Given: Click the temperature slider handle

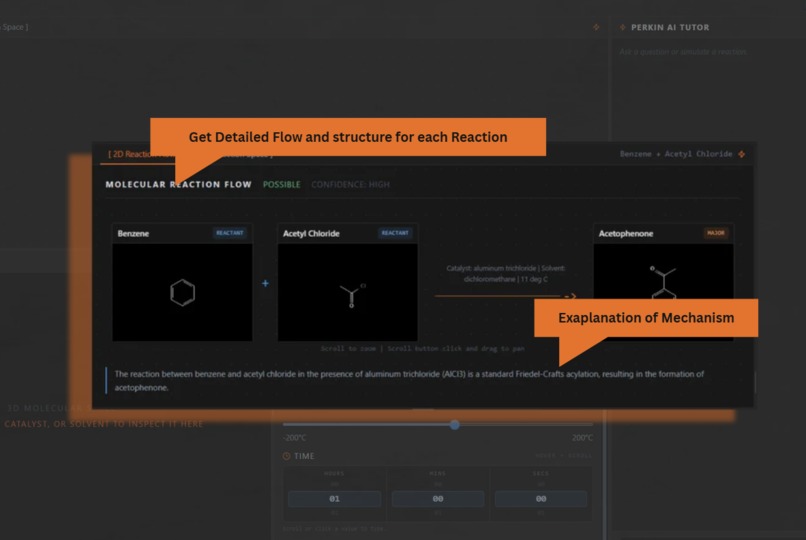Looking at the screenshot, I should 454,424.
